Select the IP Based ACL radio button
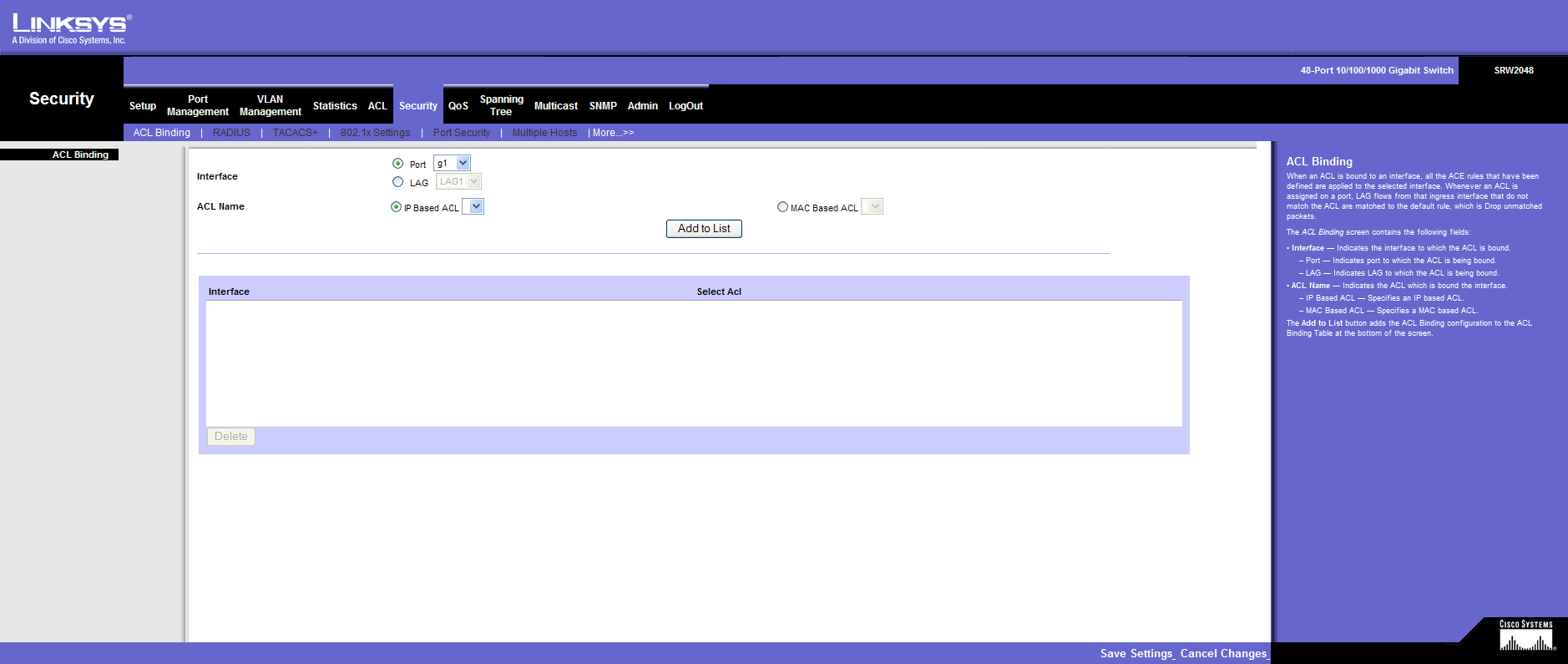The width and height of the screenshot is (1568, 664). [396, 207]
